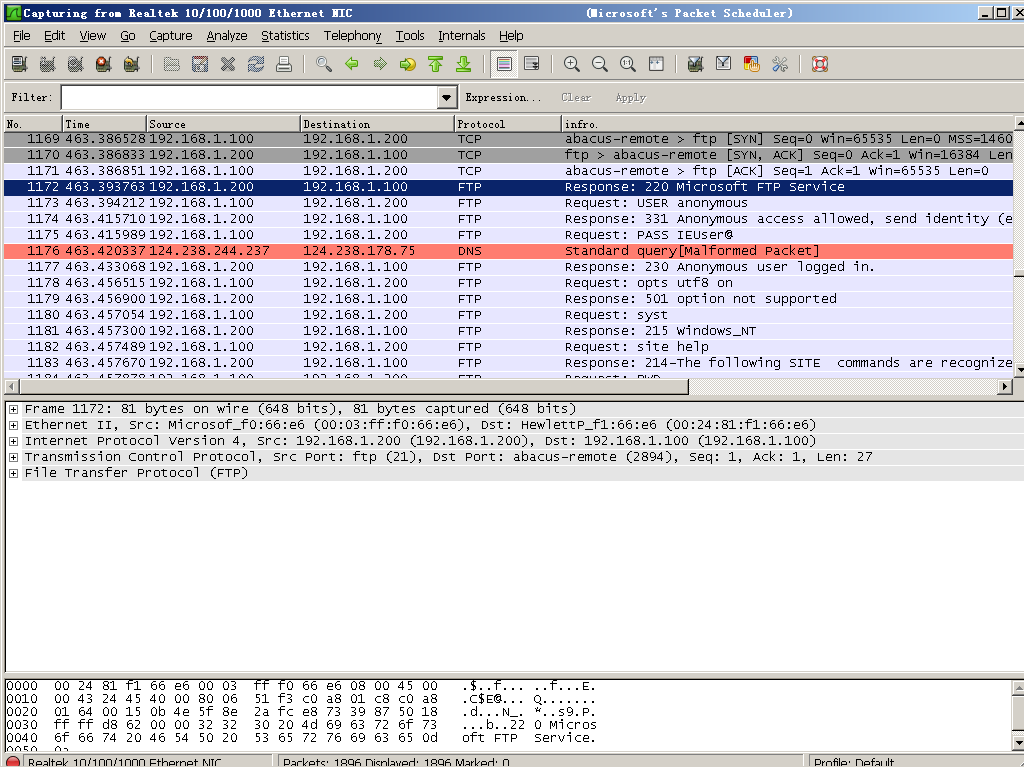
Task: Sort packets by the Time column
Action: tap(104, 124)
